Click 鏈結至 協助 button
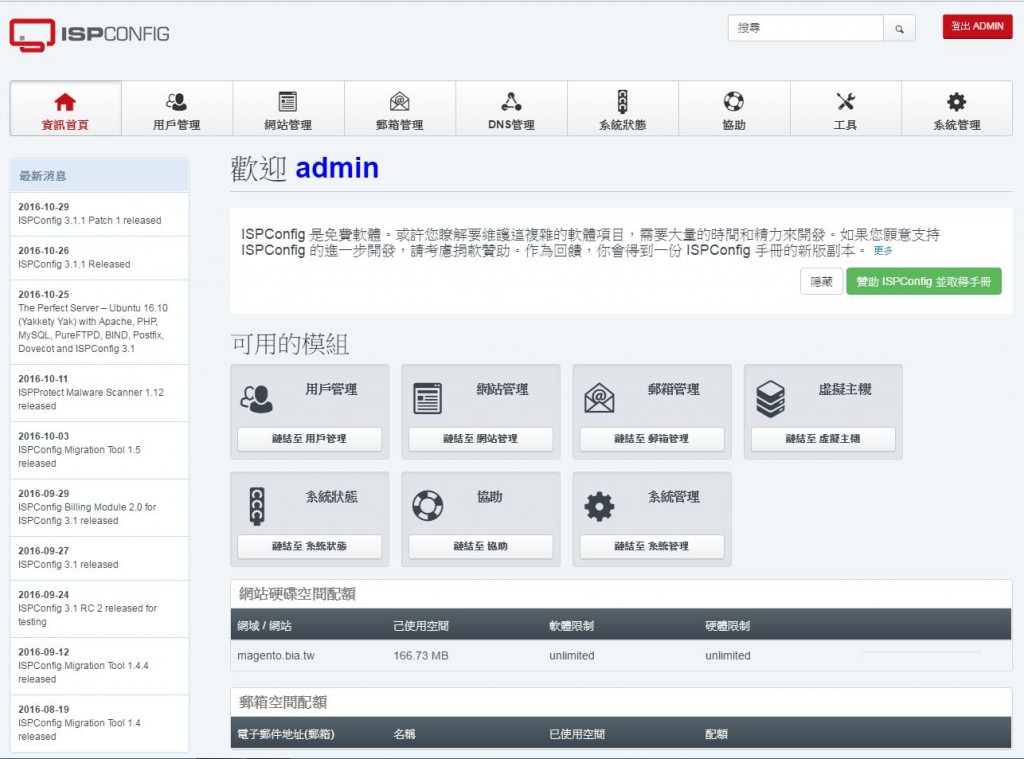The width and height of the screenshot is (1024, 759). pyautogui.click(x=481, y=546)
